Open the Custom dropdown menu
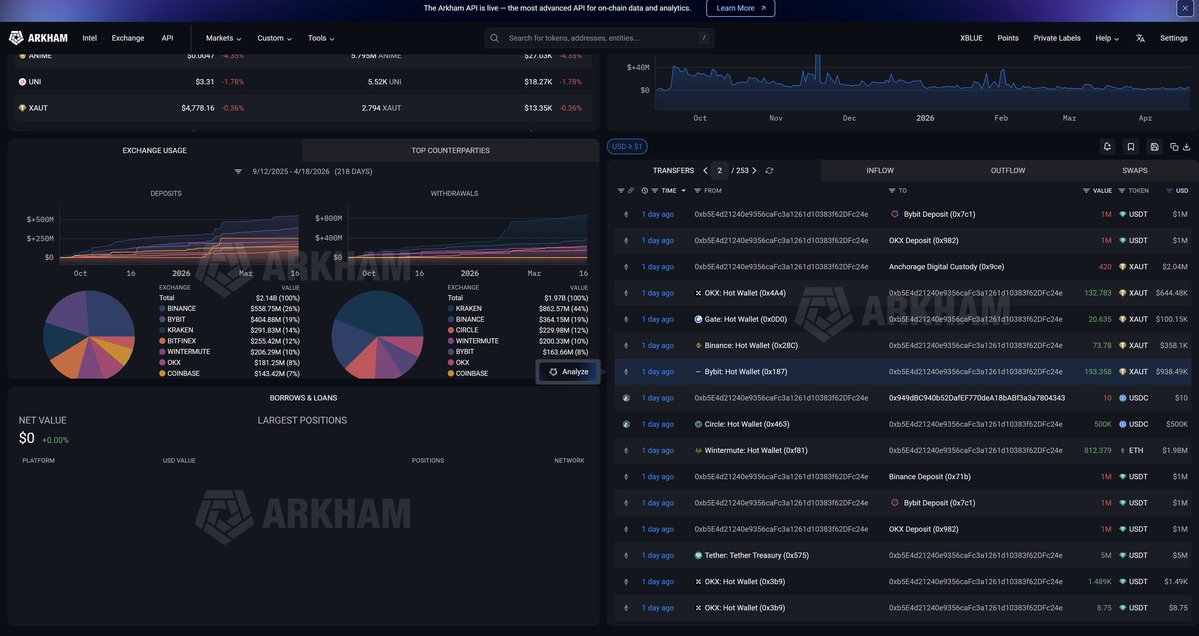Image resolution: width=1199 pixels, height=636 pixels. point(275,38)
